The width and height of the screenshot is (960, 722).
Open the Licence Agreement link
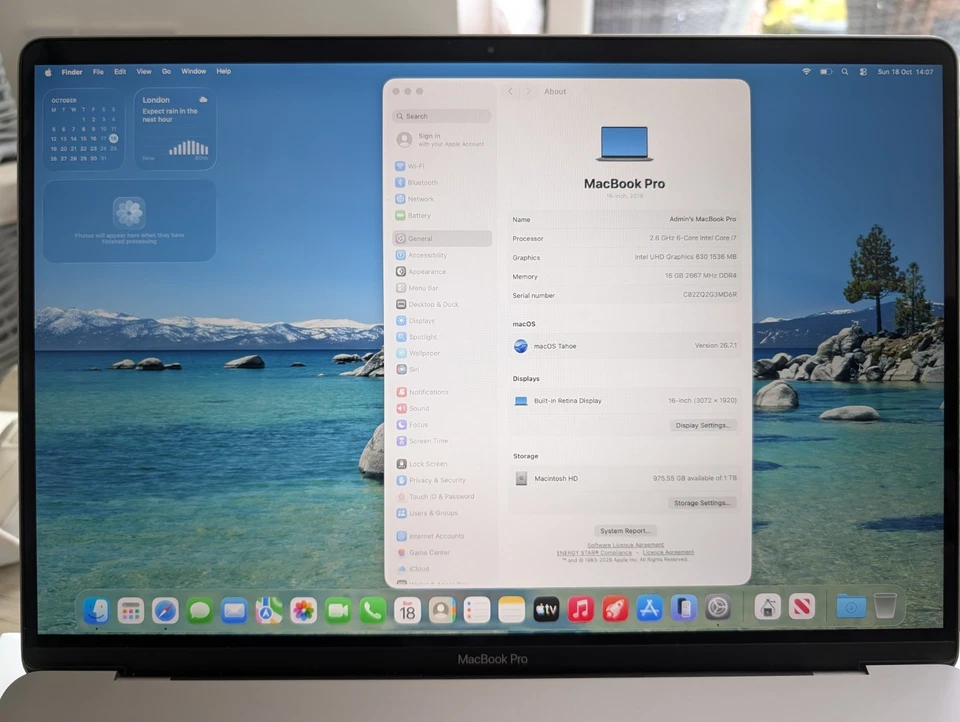click(x=668, y=552)
